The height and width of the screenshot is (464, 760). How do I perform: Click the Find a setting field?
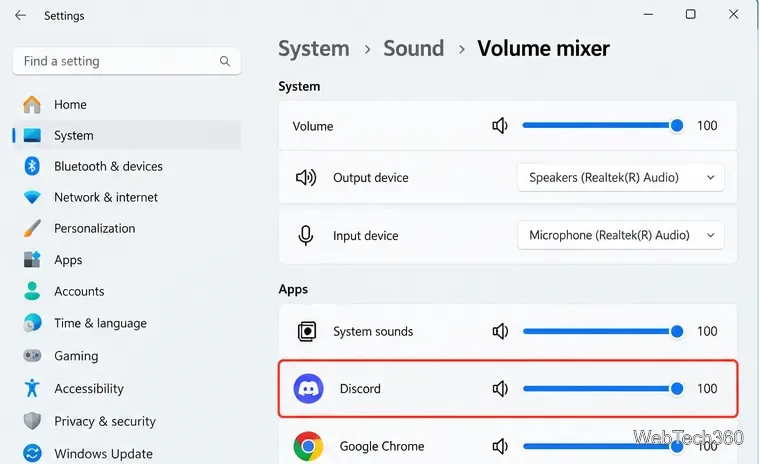point(127,61)
